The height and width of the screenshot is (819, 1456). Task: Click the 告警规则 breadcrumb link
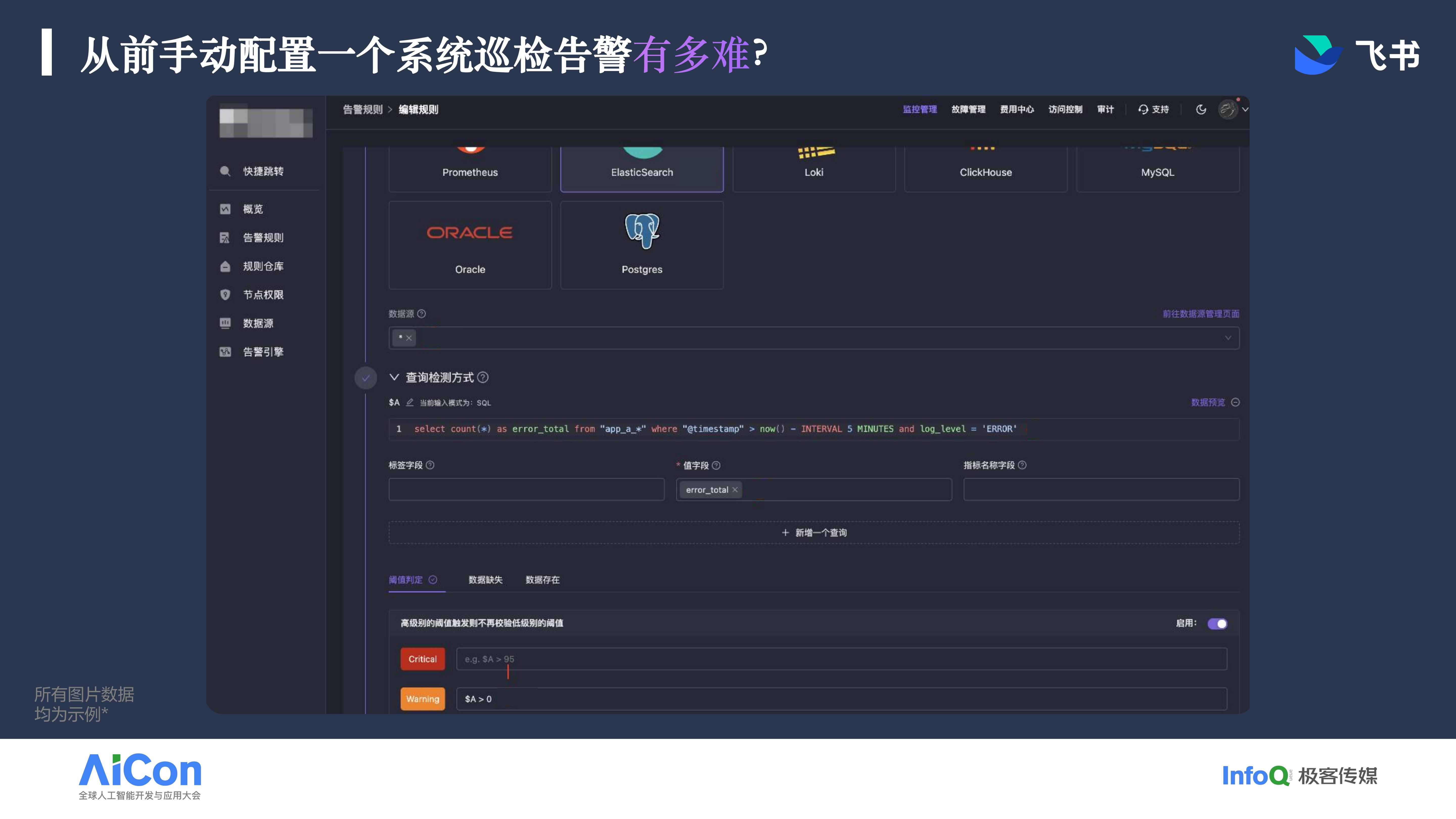[x=363, y=109]
